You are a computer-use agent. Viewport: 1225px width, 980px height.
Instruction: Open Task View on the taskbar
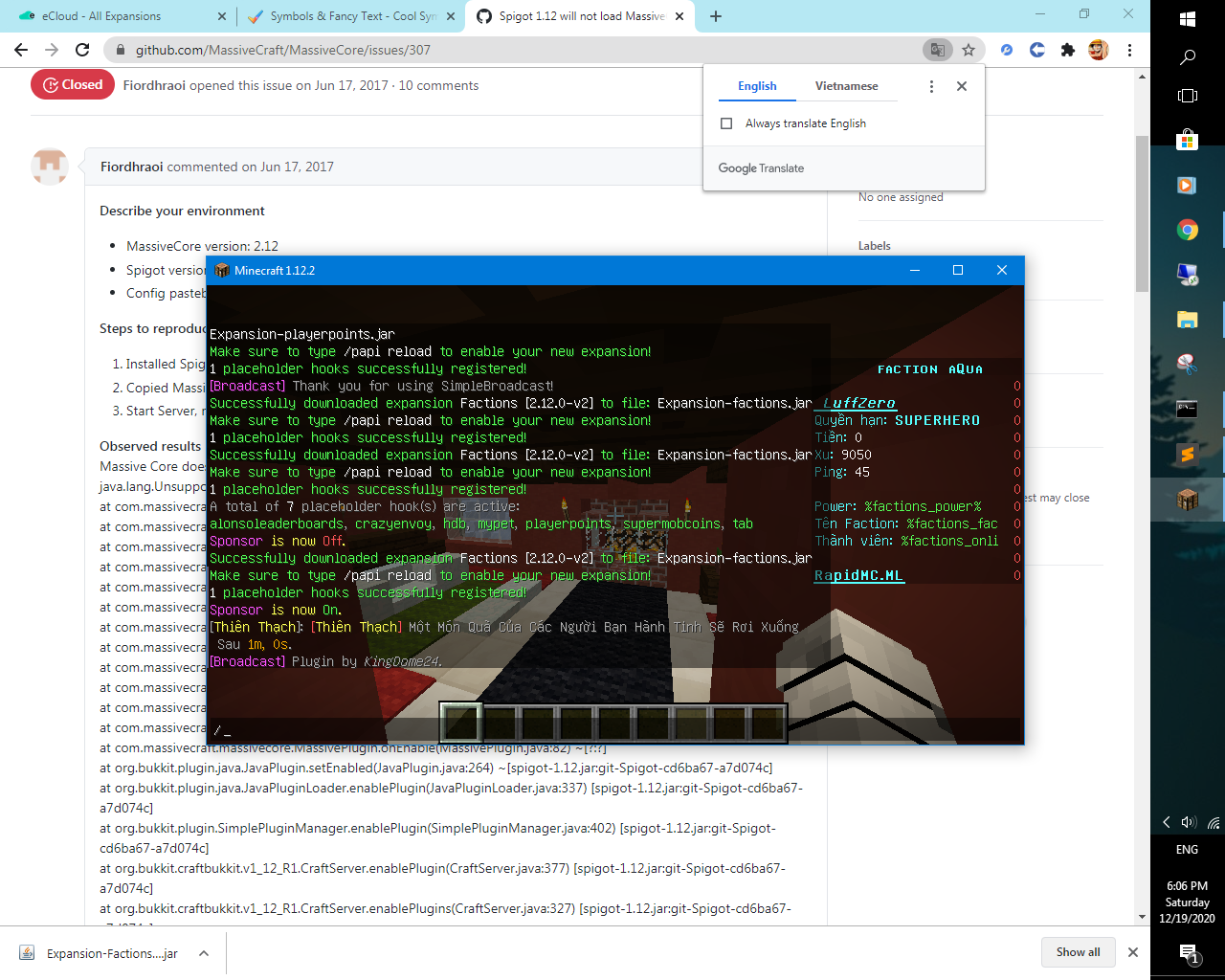click(x=1188, y=96)
